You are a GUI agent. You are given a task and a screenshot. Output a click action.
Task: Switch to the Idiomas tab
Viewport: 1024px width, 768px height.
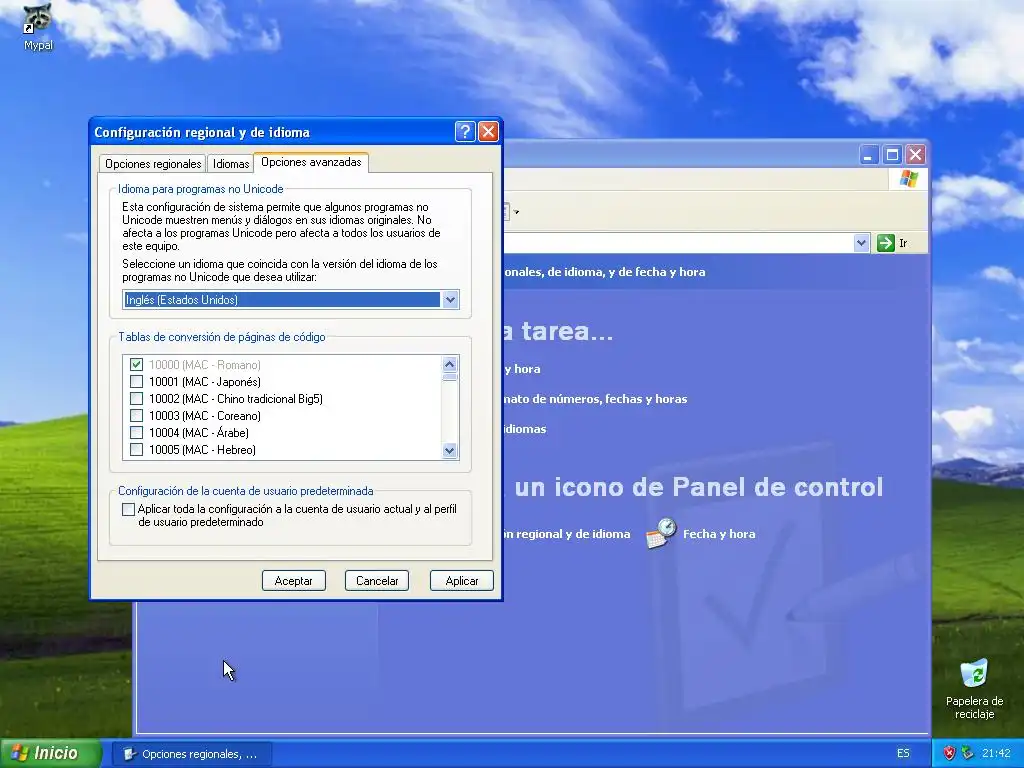pos(231,164)
